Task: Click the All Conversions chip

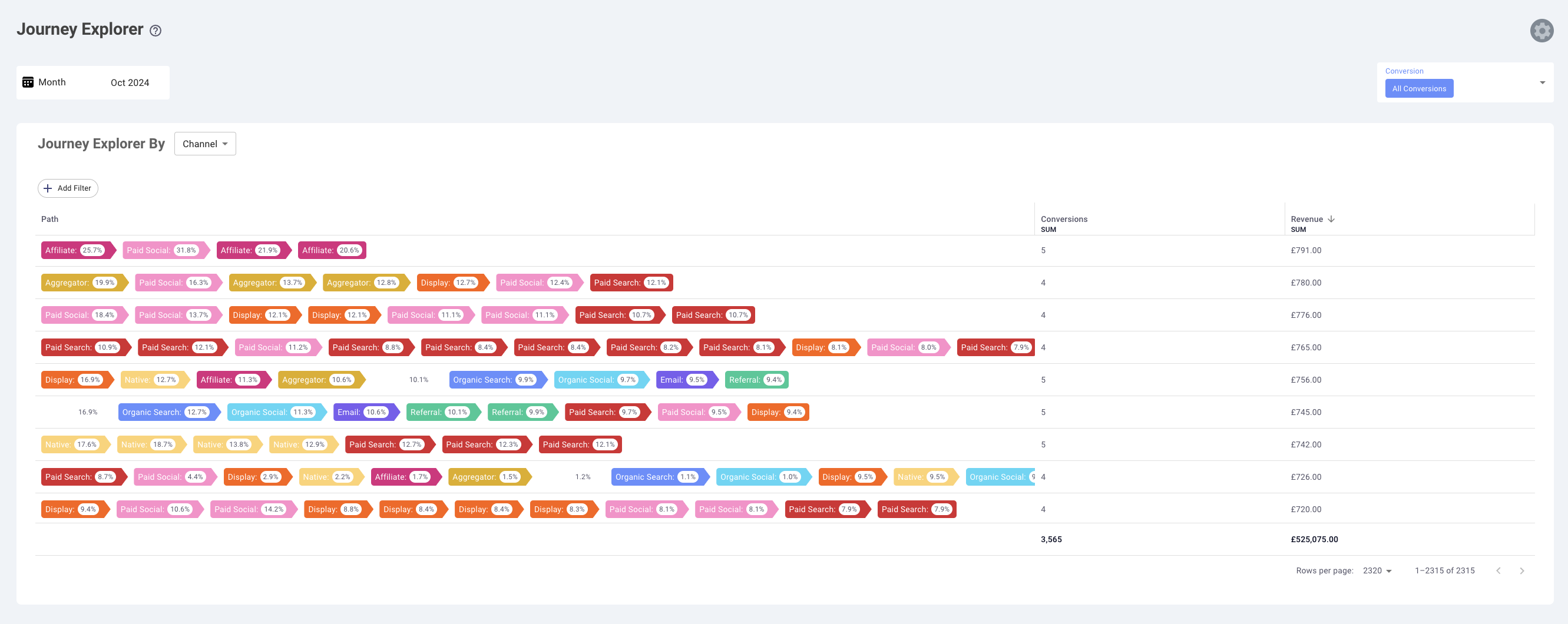Action: coord(1419,89)
